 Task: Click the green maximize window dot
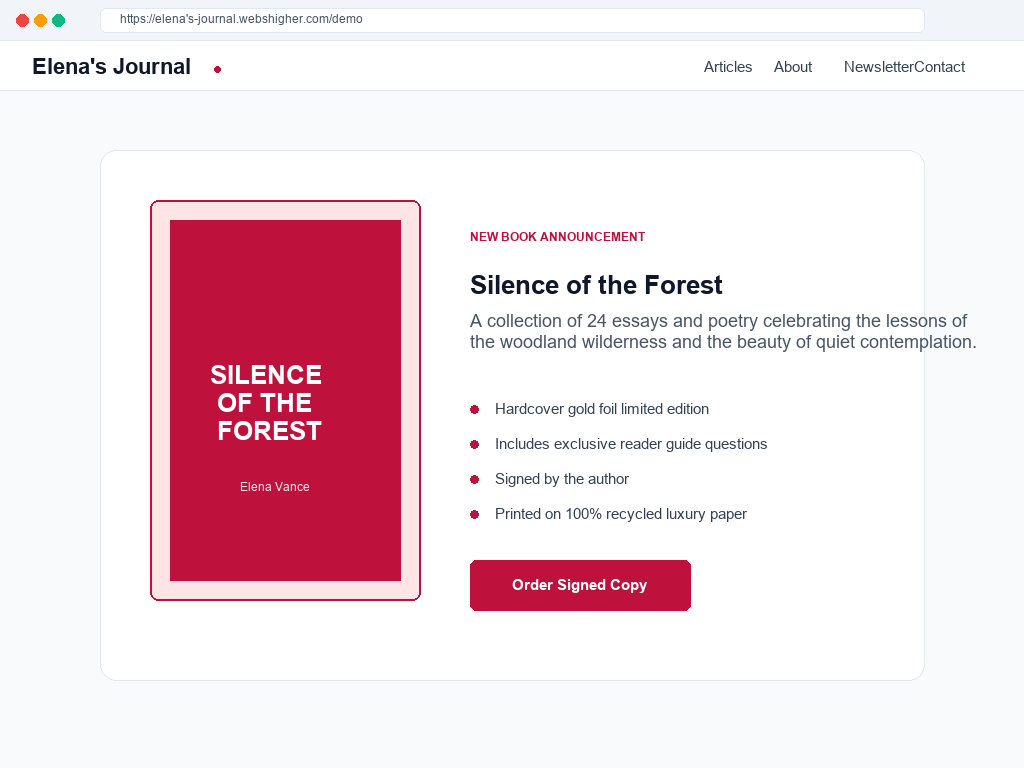[59, 20]
